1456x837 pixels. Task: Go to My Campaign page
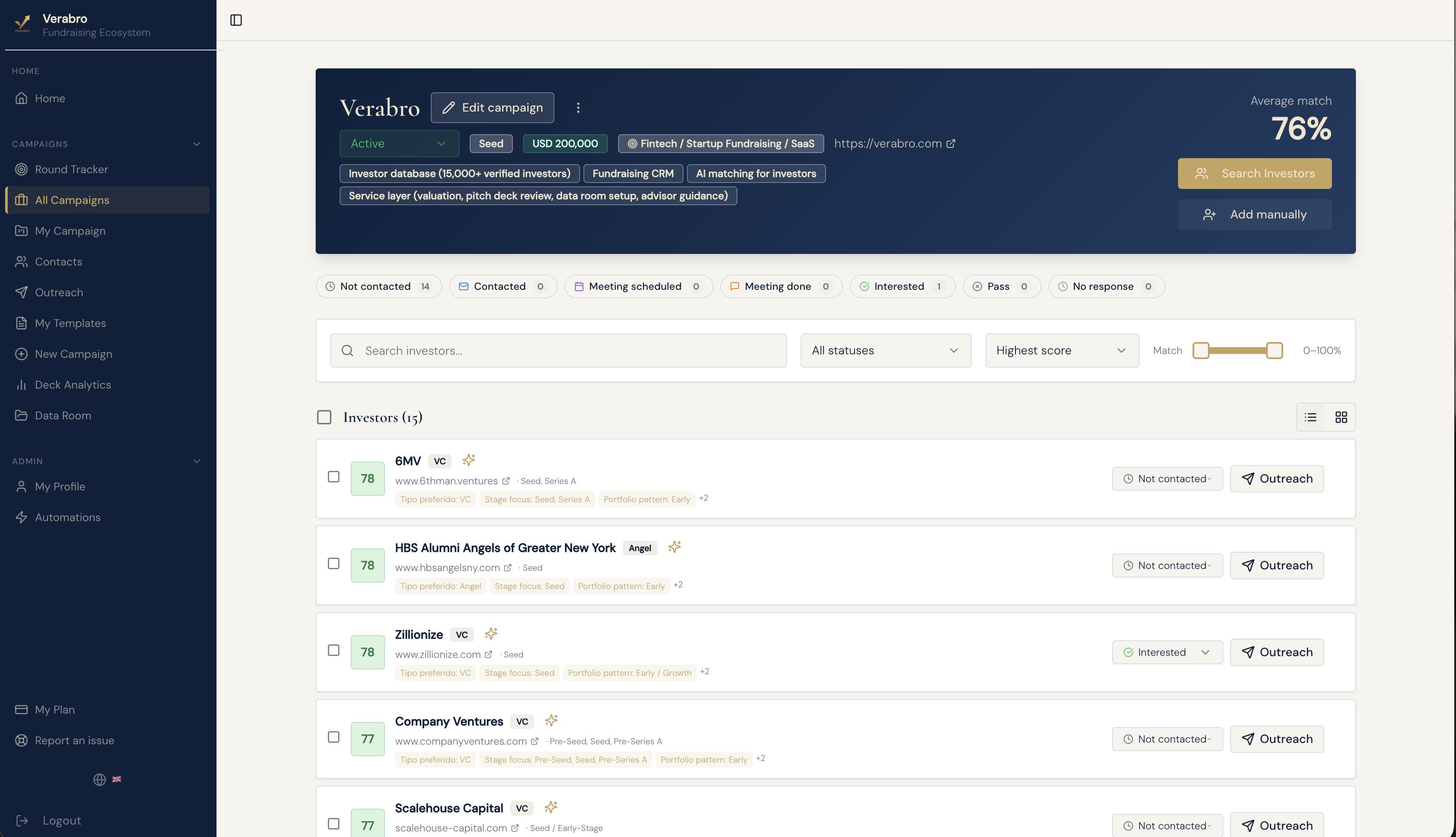pyautogui.click(x=107, y=231)
